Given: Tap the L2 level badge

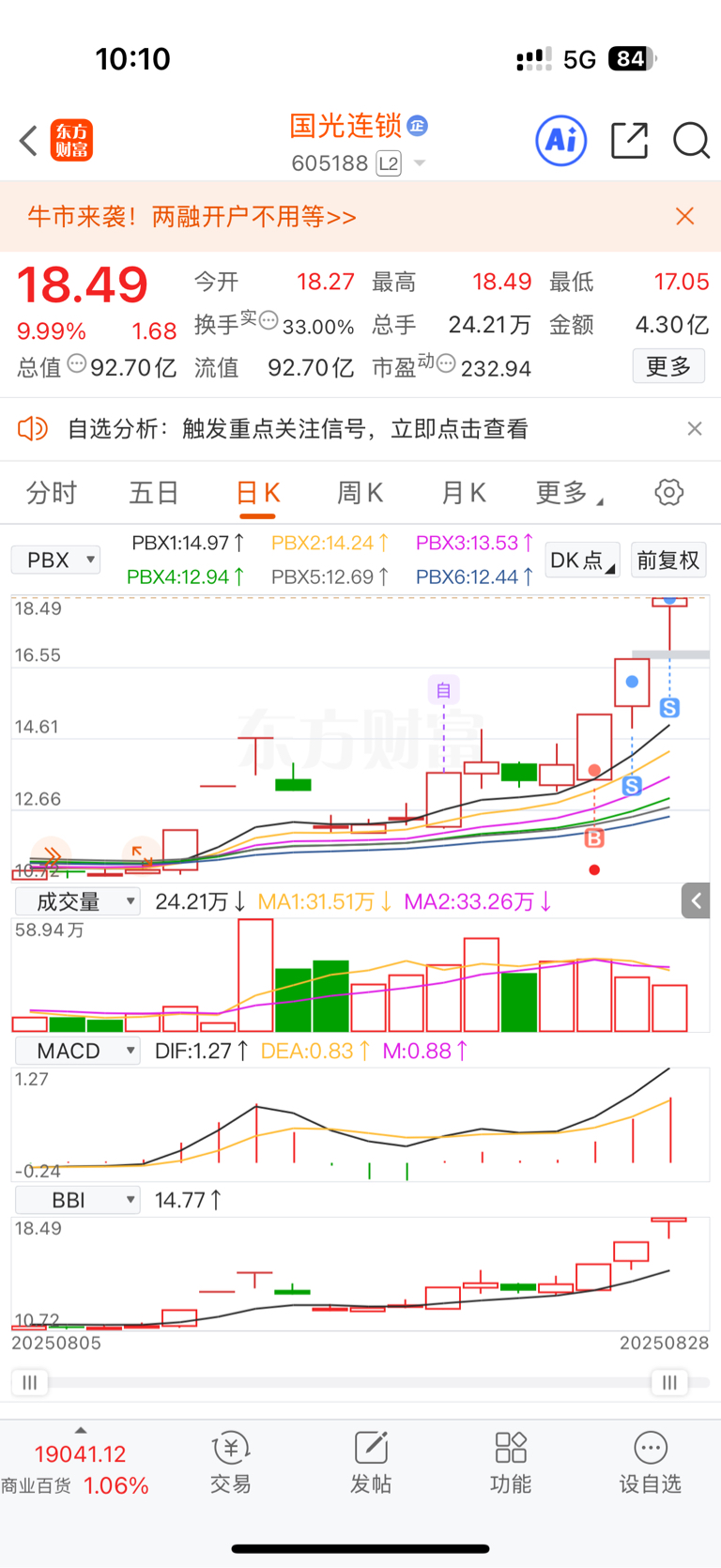Looking at the screenshot, I should tap(389, 163).
